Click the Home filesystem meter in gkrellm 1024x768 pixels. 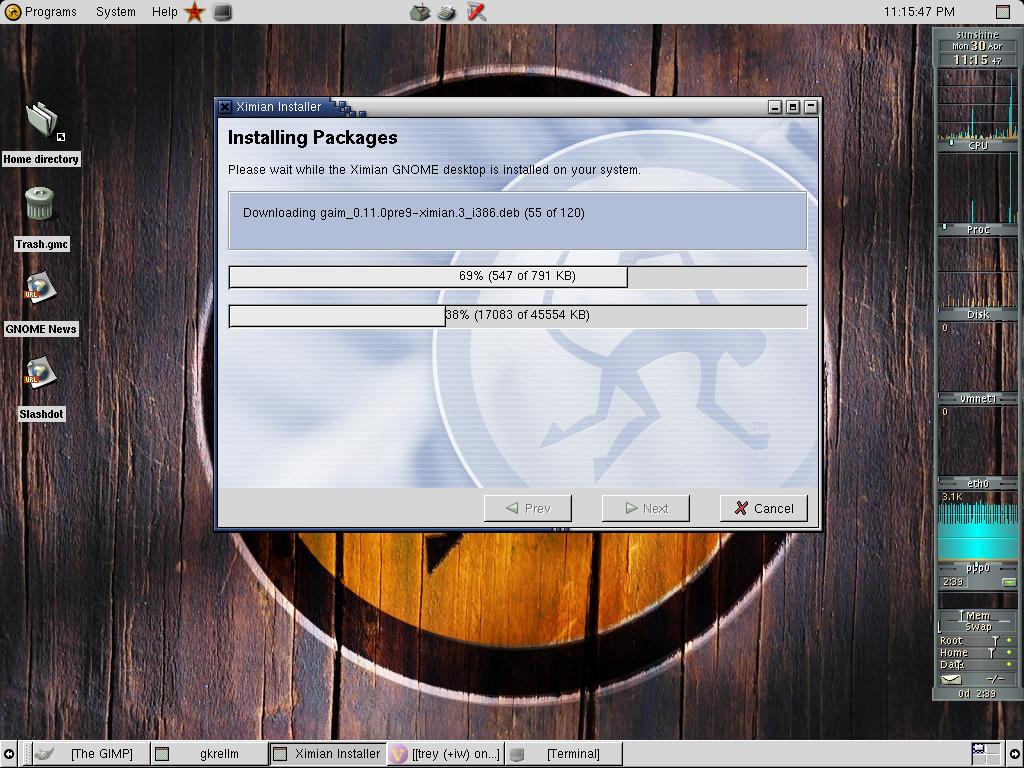coord(978,652)
